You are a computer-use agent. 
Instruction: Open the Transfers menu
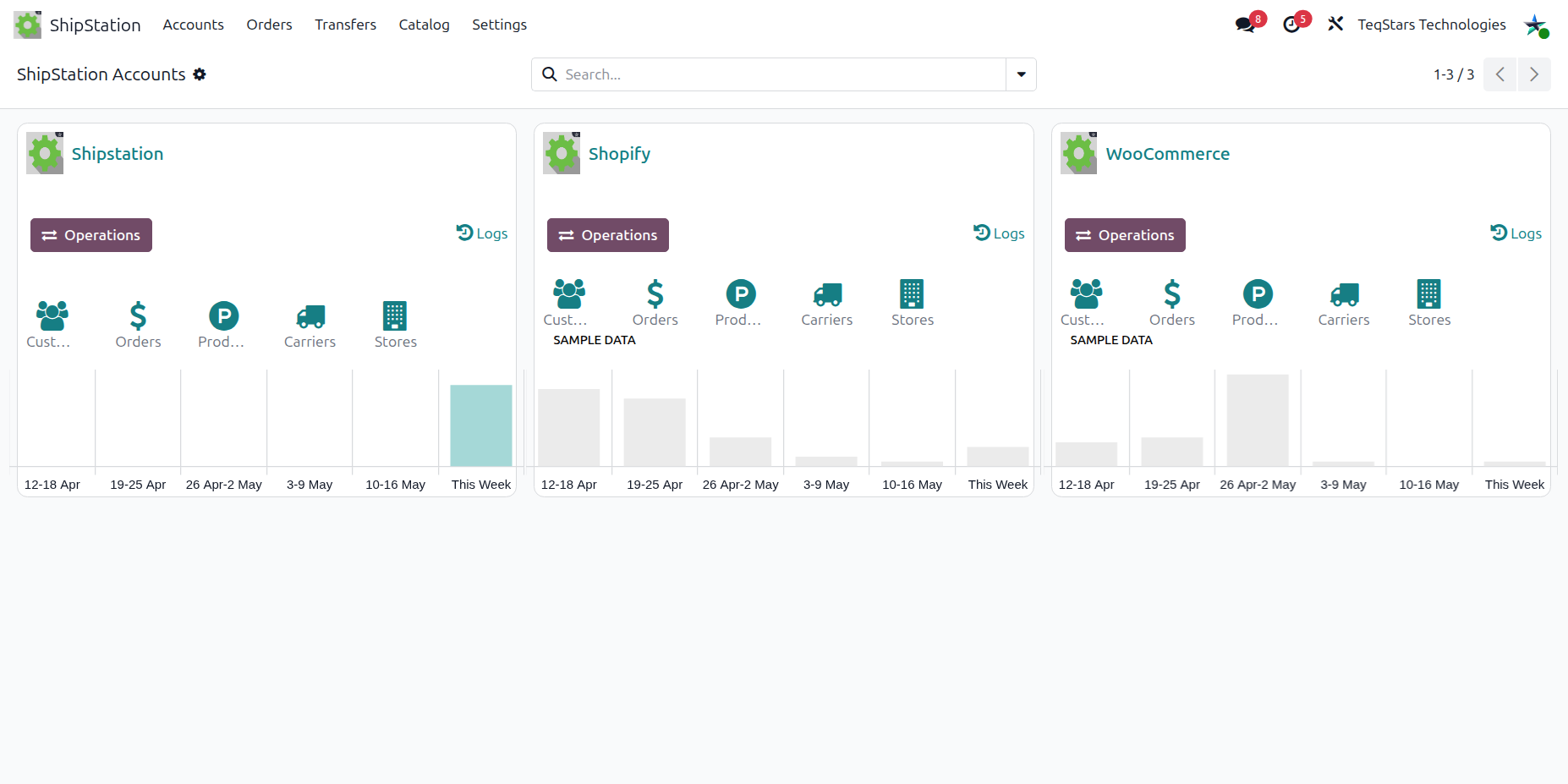(x=345, y=25)
